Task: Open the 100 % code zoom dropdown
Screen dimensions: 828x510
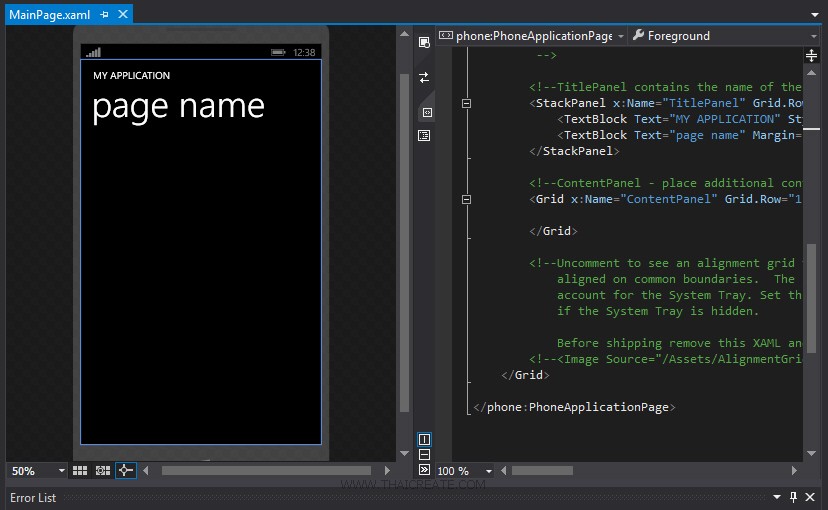Action: [x=489, y=471]
